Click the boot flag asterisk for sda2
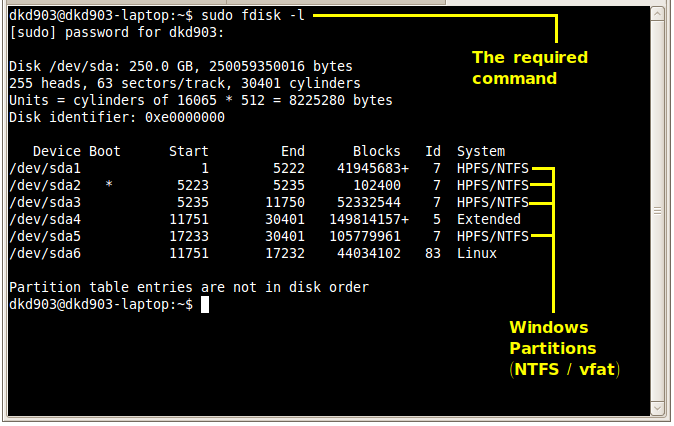 coord(109,185)
